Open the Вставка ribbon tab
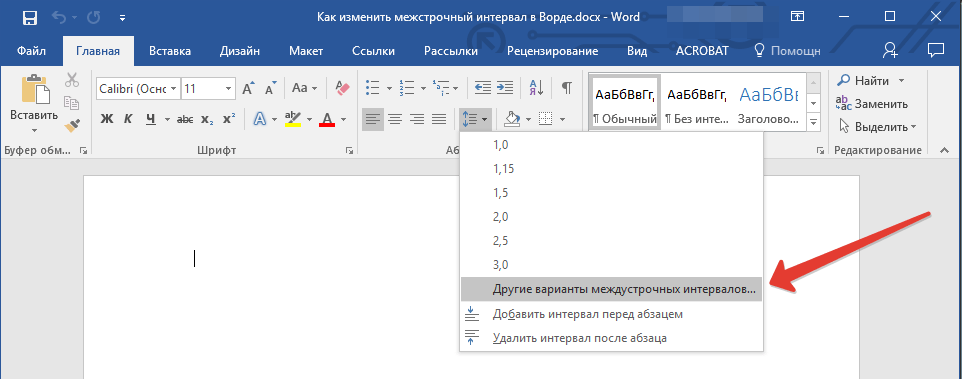This screenshot has width=962, height=379. coord(170,51)
